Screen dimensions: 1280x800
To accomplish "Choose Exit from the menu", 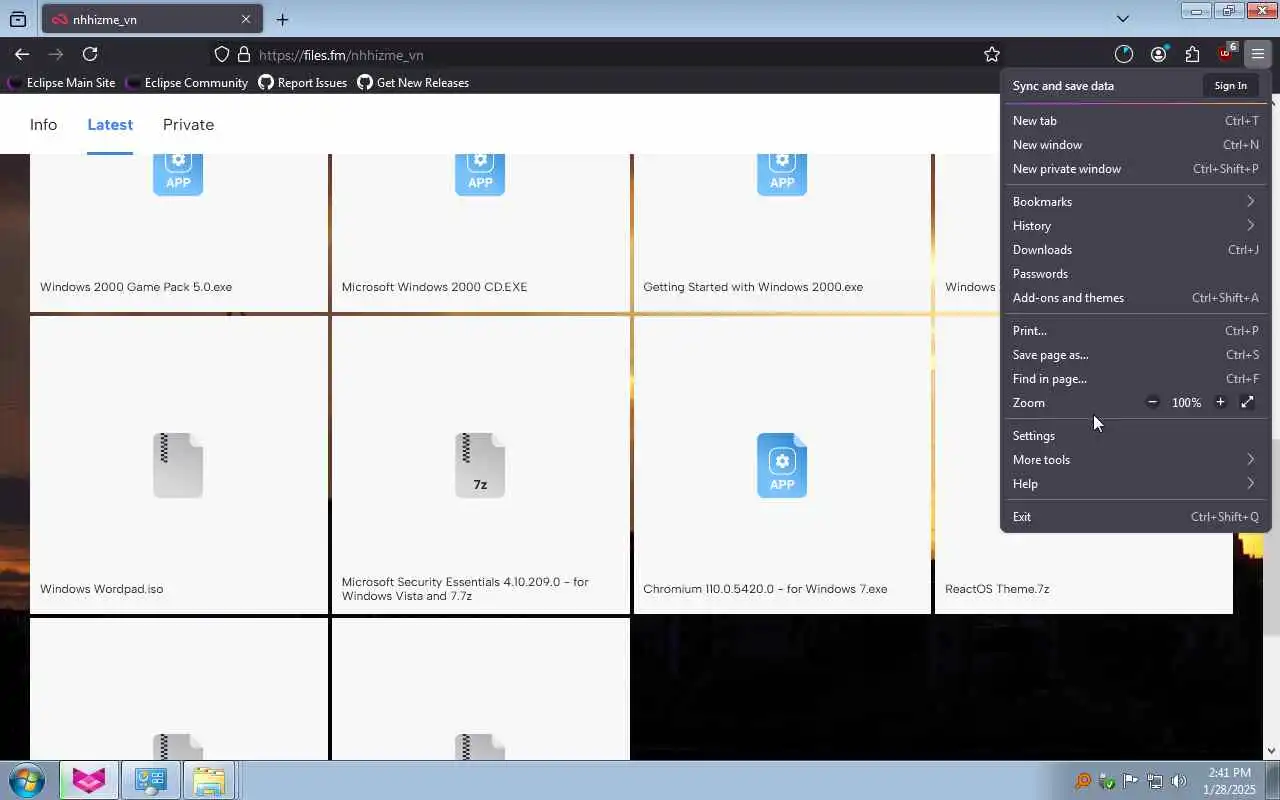I will [1135, 516].
